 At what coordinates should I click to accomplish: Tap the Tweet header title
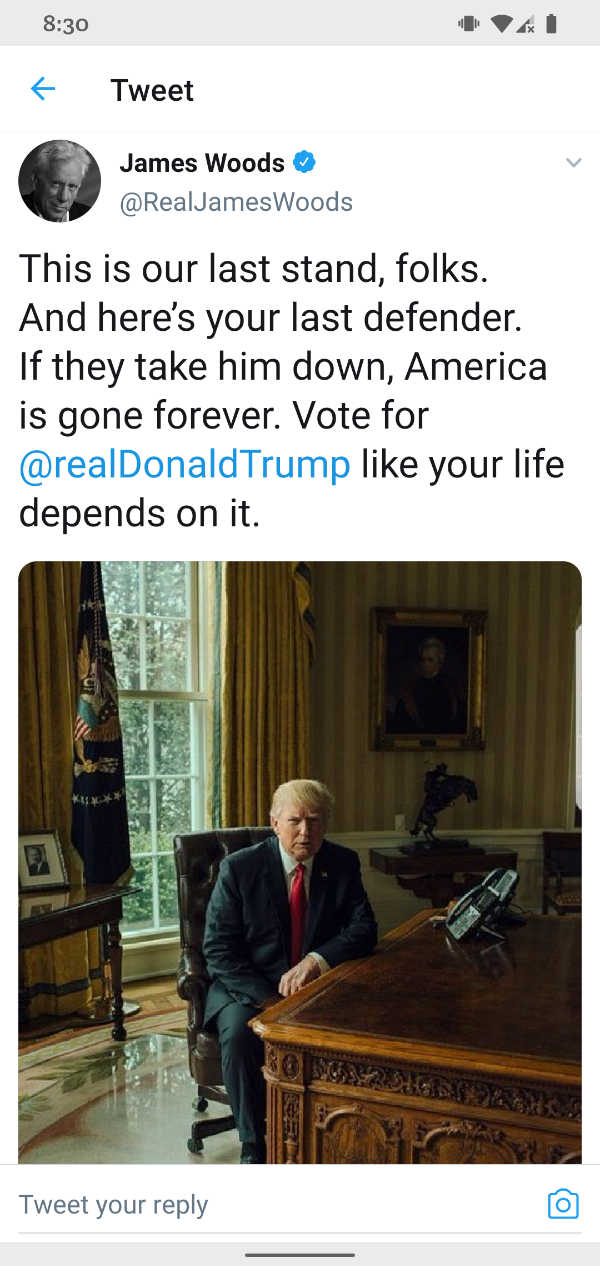coord(152,90)
